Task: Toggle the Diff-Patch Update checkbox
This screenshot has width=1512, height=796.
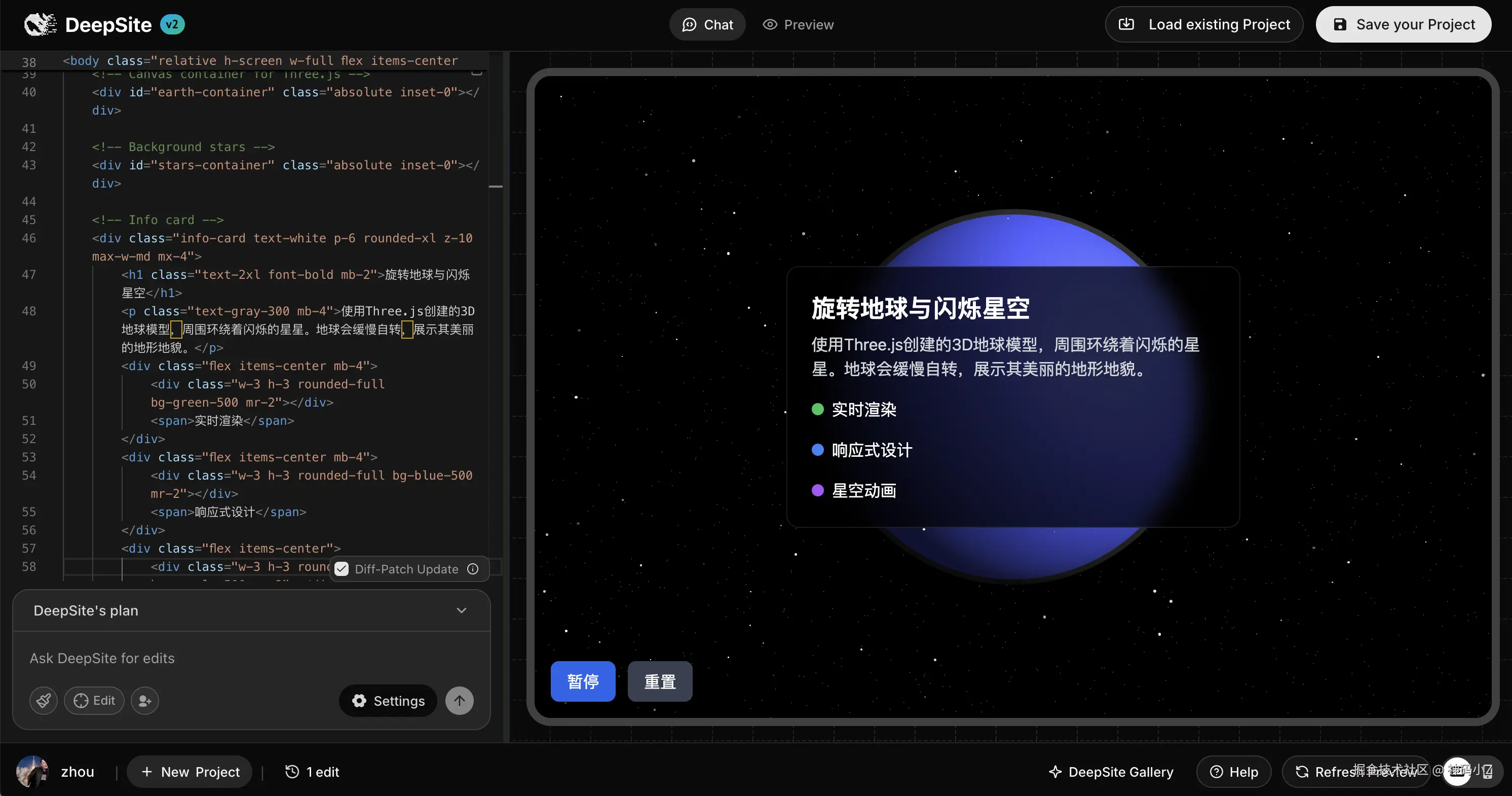Action: [x=342, y=569]
